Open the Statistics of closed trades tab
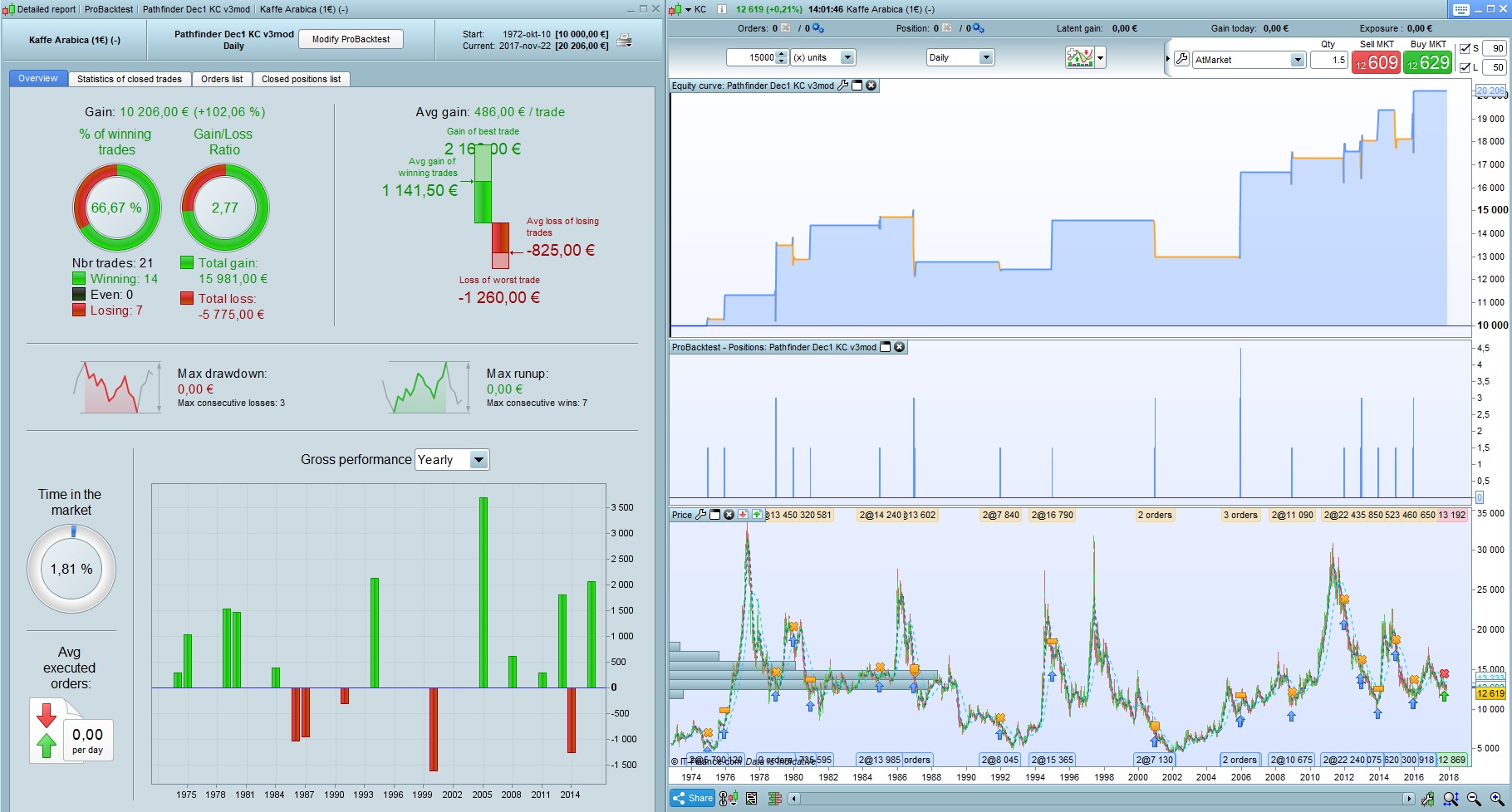The height and width of the screenshot is (812, 1512). point(130,79)
